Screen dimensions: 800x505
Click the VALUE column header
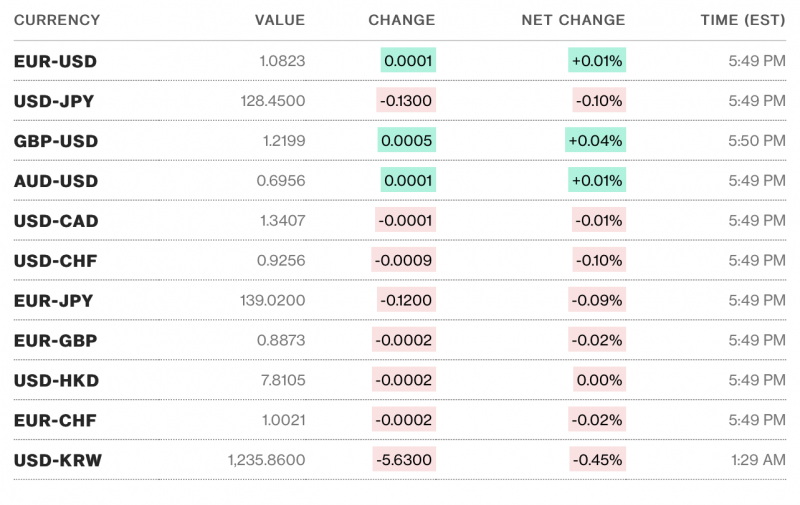tap(280, 20)
